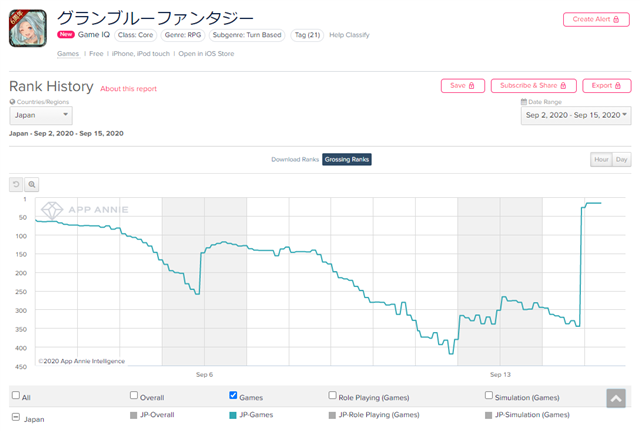
Task: Click the New badge next to Game IQ
Action: (66, 35)
